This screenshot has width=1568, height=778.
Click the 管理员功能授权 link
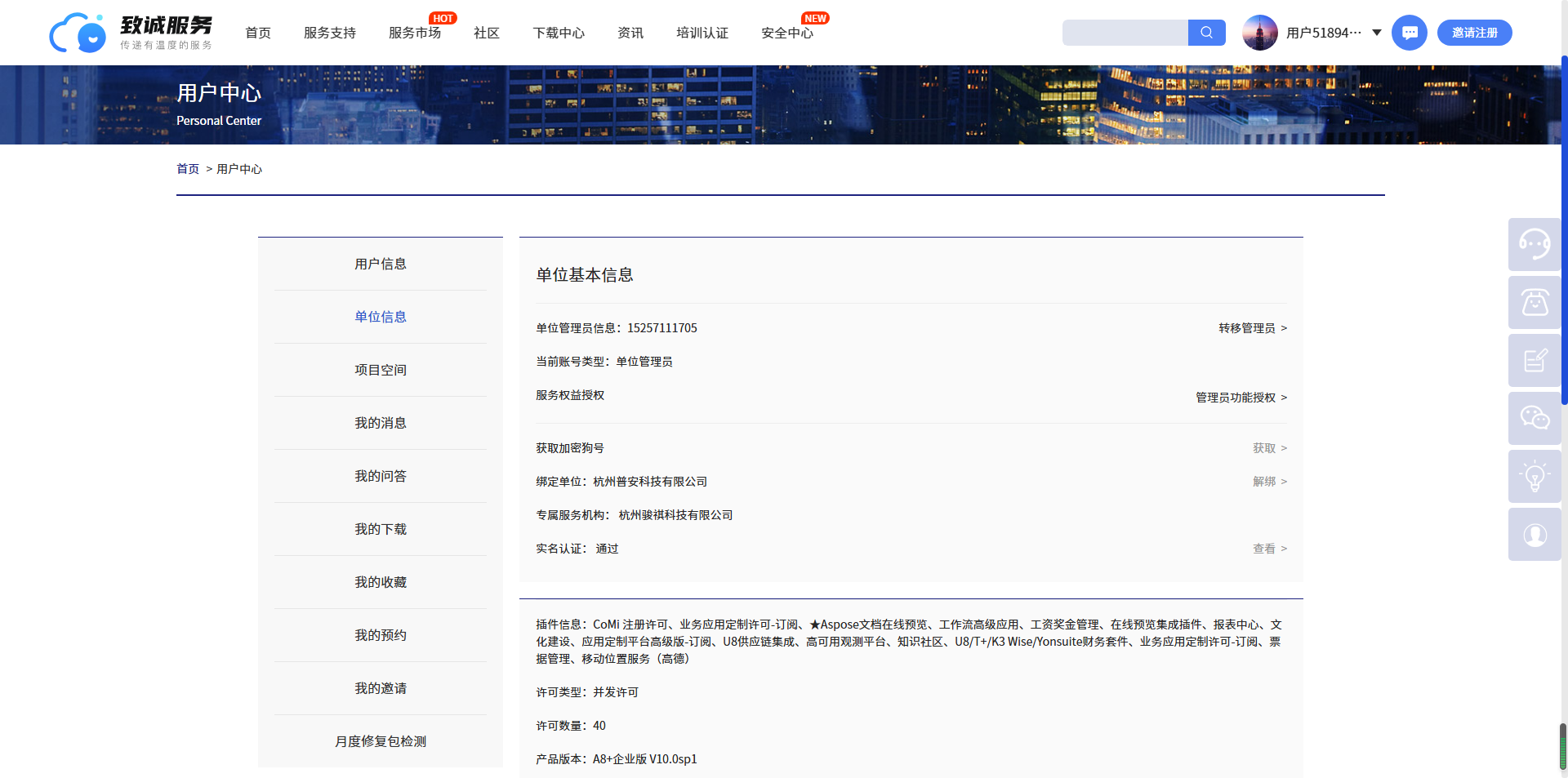click(1241, 398)
